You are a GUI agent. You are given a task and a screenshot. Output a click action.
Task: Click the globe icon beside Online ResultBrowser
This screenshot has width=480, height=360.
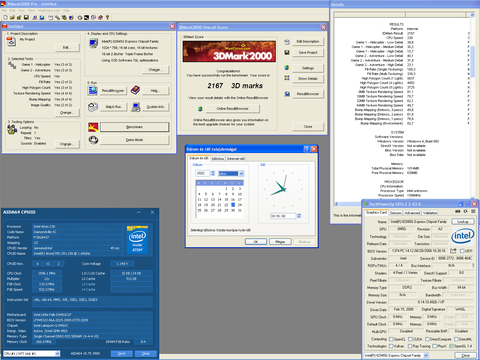pos(200,109)
